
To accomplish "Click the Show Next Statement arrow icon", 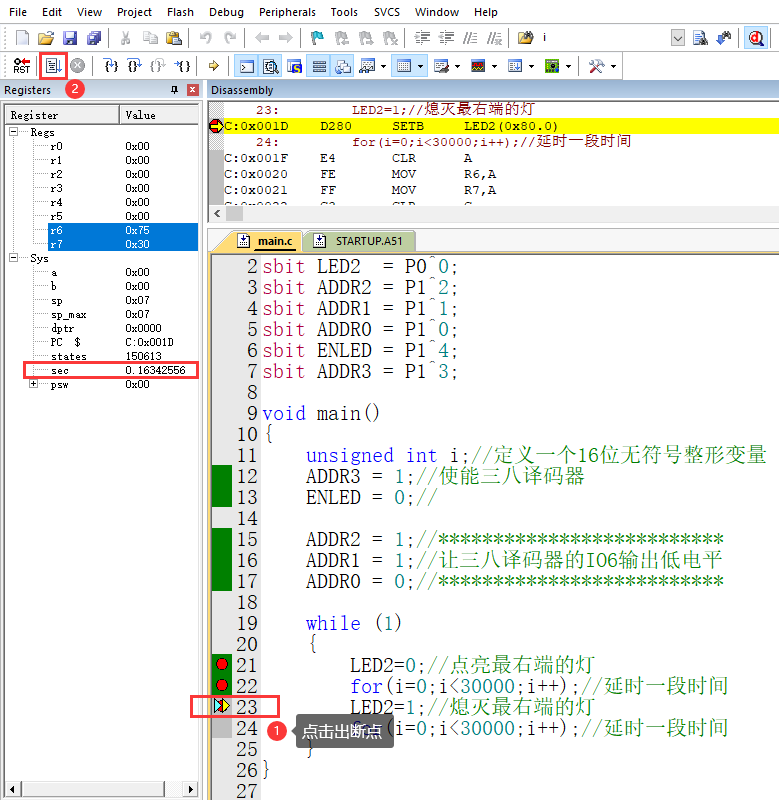I will (x=213, y=66).
